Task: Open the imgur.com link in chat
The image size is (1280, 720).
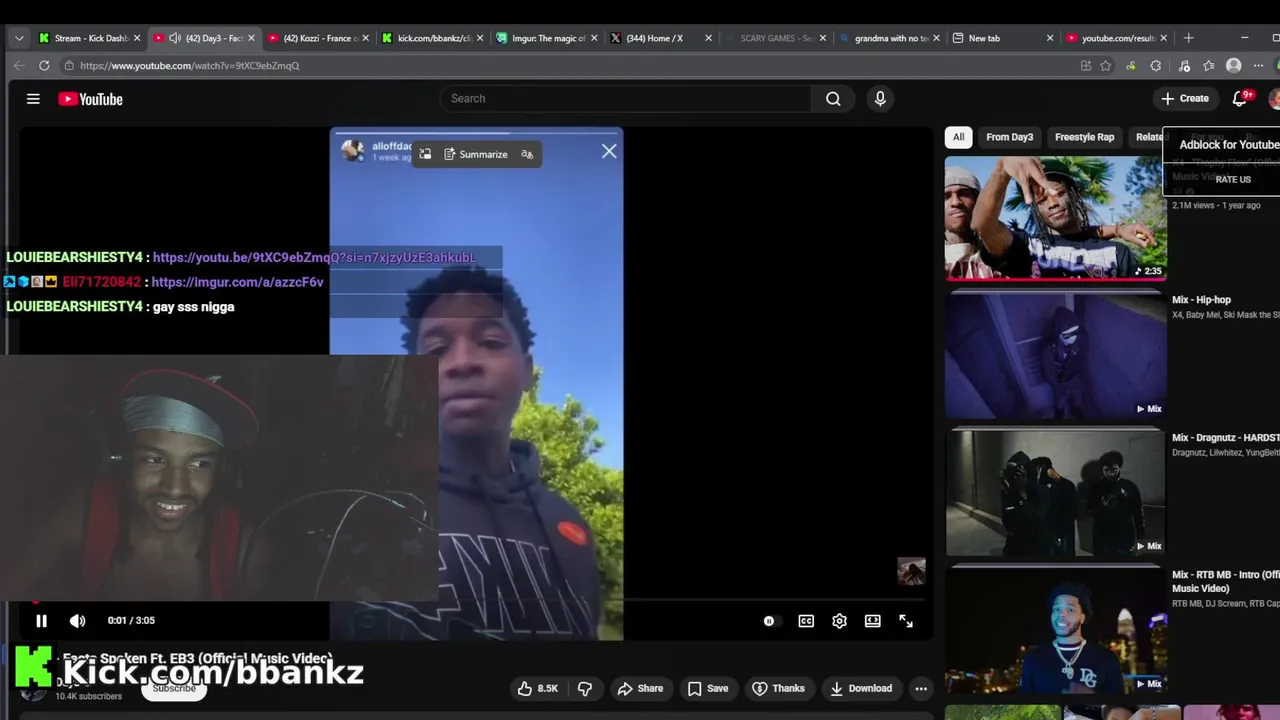Action: coord(237,282)
